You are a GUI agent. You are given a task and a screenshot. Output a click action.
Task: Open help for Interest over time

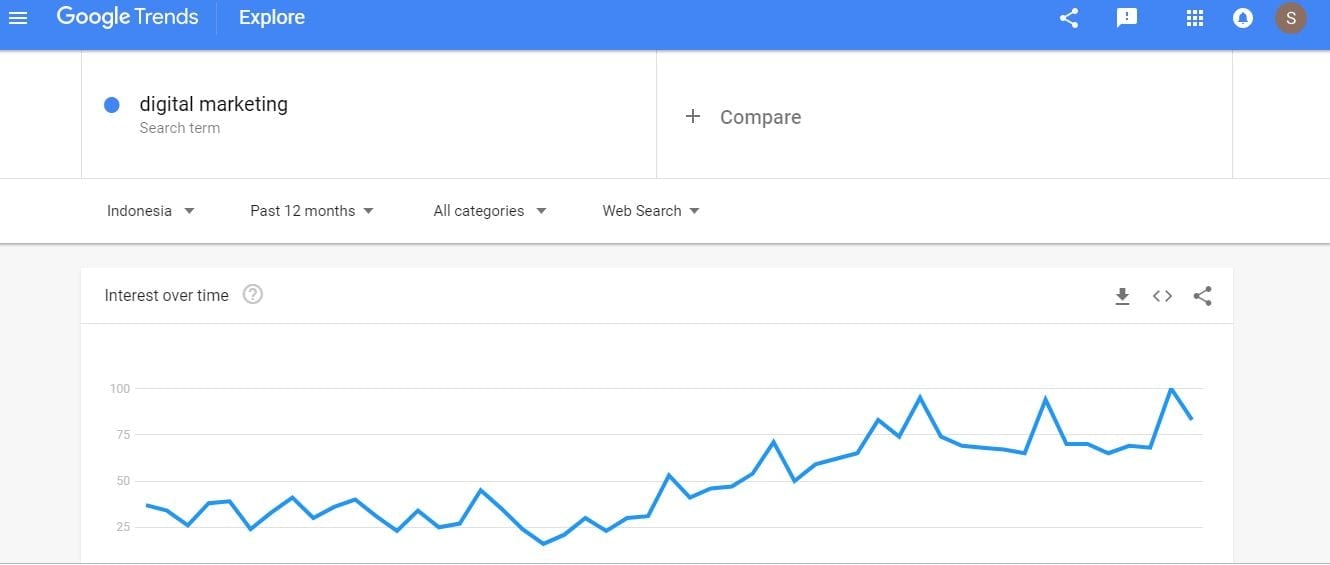pyautogui.click(x=253, y=295)
